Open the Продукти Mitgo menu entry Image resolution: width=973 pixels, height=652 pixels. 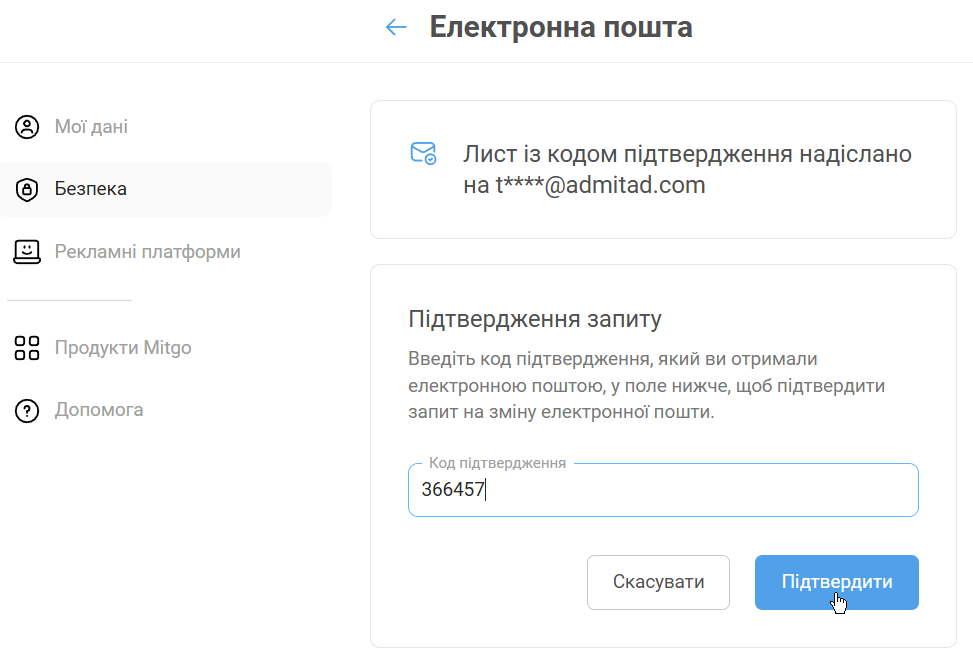point(123,348)
